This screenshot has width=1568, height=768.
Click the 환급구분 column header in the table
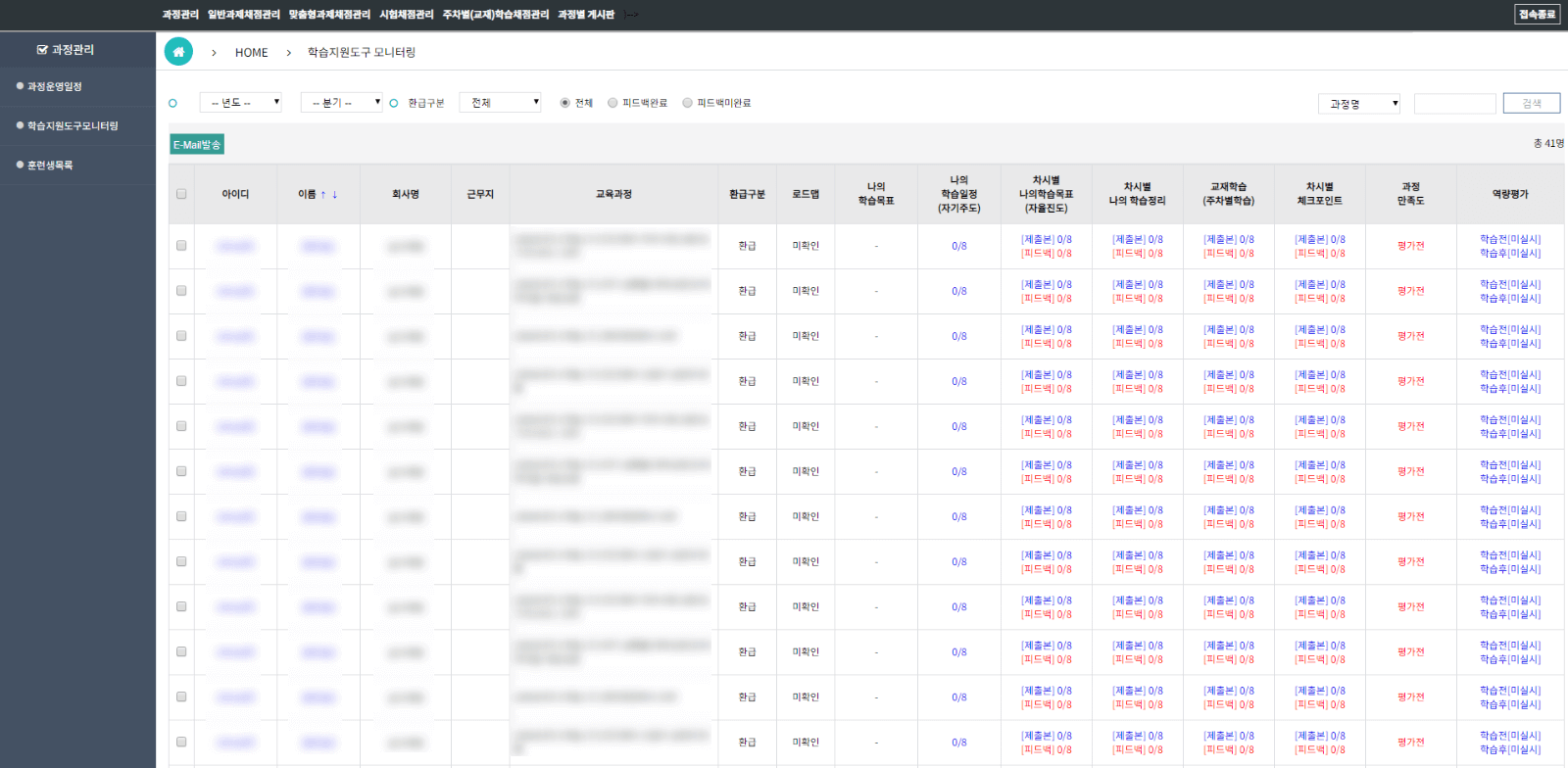click(x=747, y=194)
